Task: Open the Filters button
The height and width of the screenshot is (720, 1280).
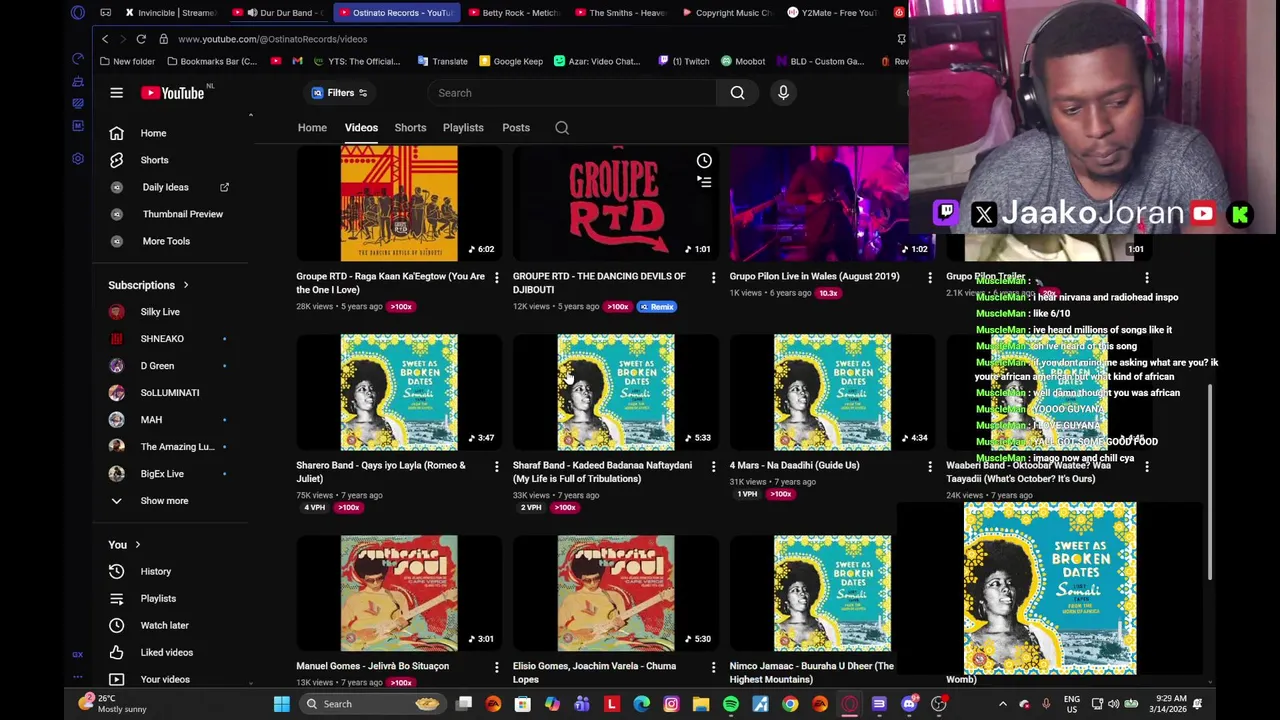Action: click(340, 93)
